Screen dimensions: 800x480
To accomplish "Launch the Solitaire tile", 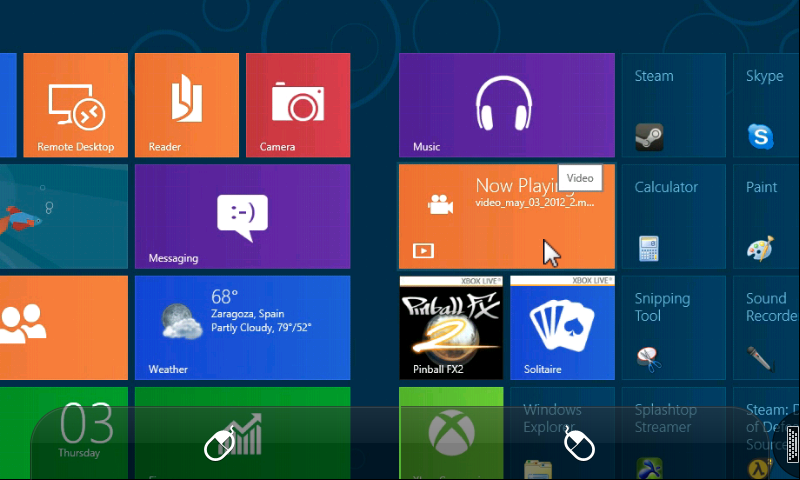I will [x=562, y=327].
